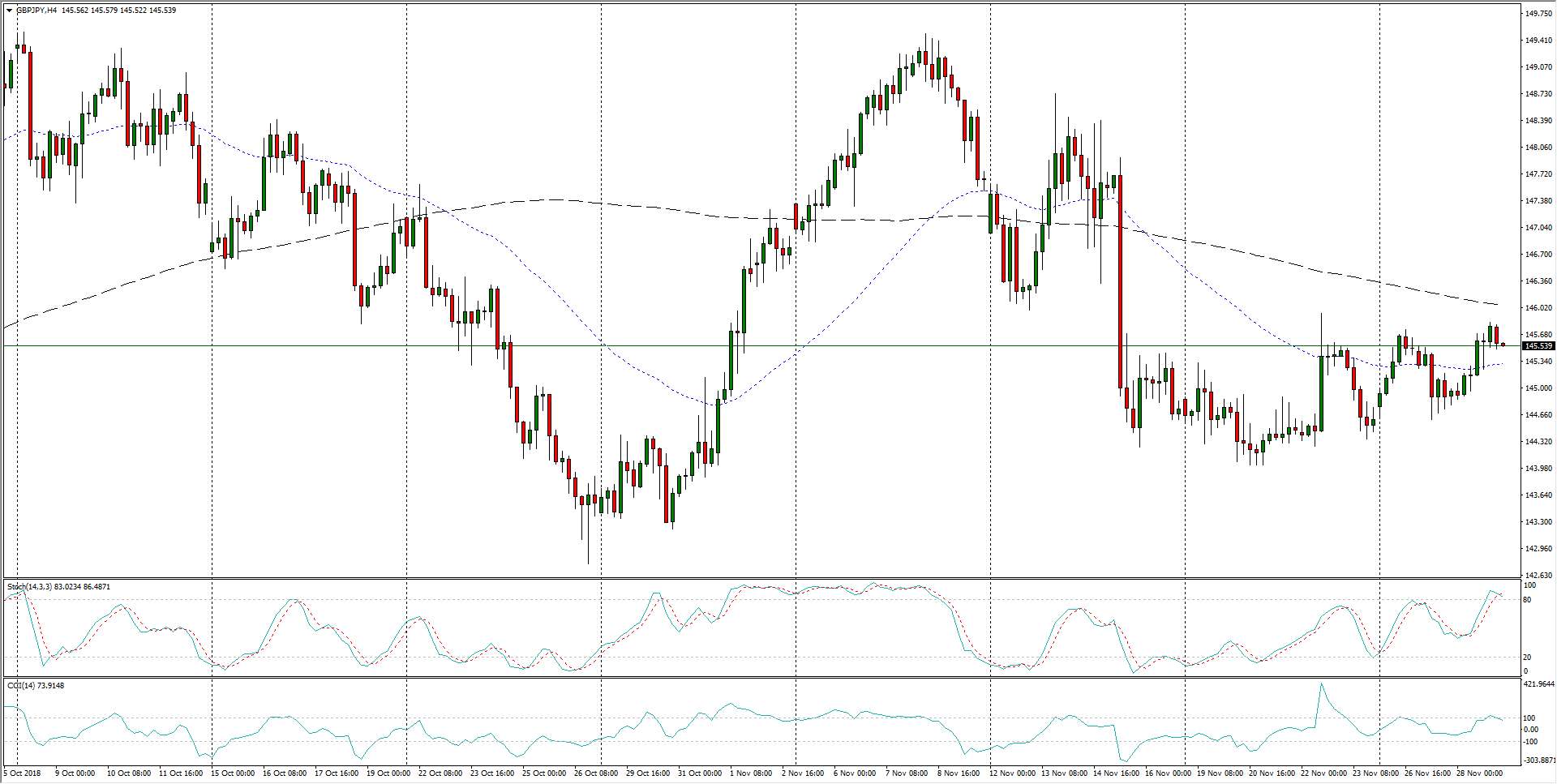Click the current price tag 145.539

coord(1538,346)
